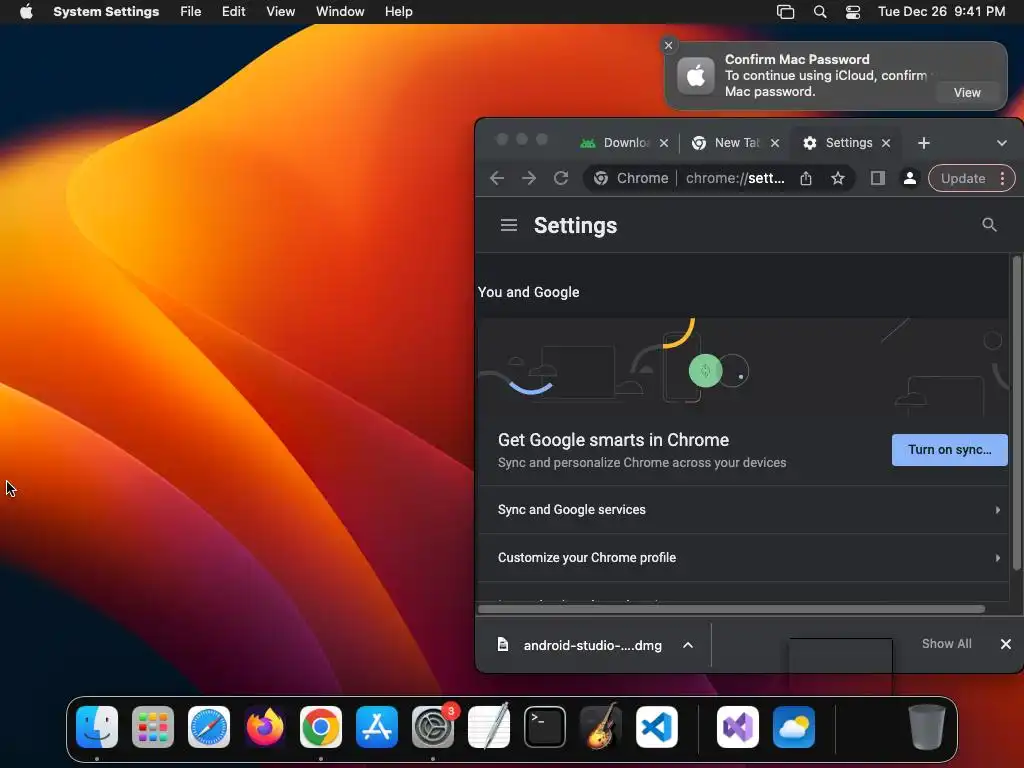1024x768 pixels.
Task: Open the tab search dropdown arrow
Action: tap(1001, 143)
